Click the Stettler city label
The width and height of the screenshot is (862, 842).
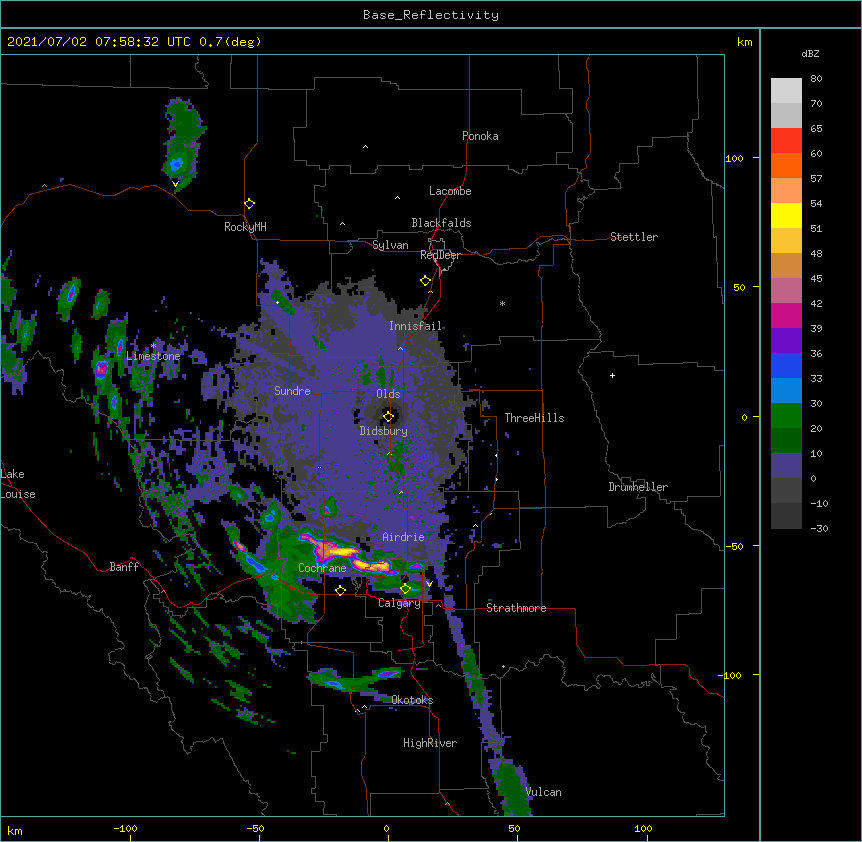click(634, 237)
